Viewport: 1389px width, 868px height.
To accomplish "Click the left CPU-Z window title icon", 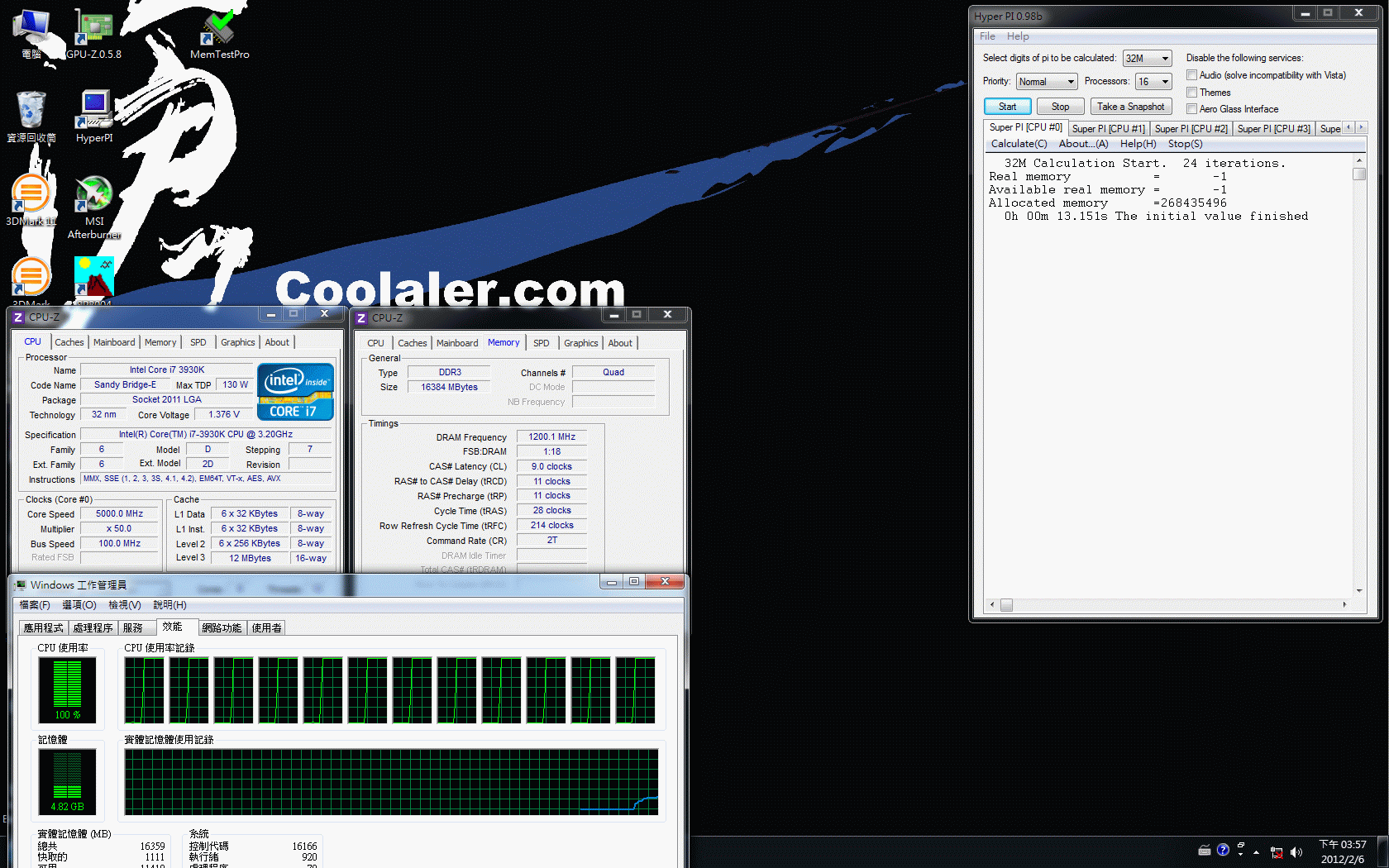I will pos(18,317).
